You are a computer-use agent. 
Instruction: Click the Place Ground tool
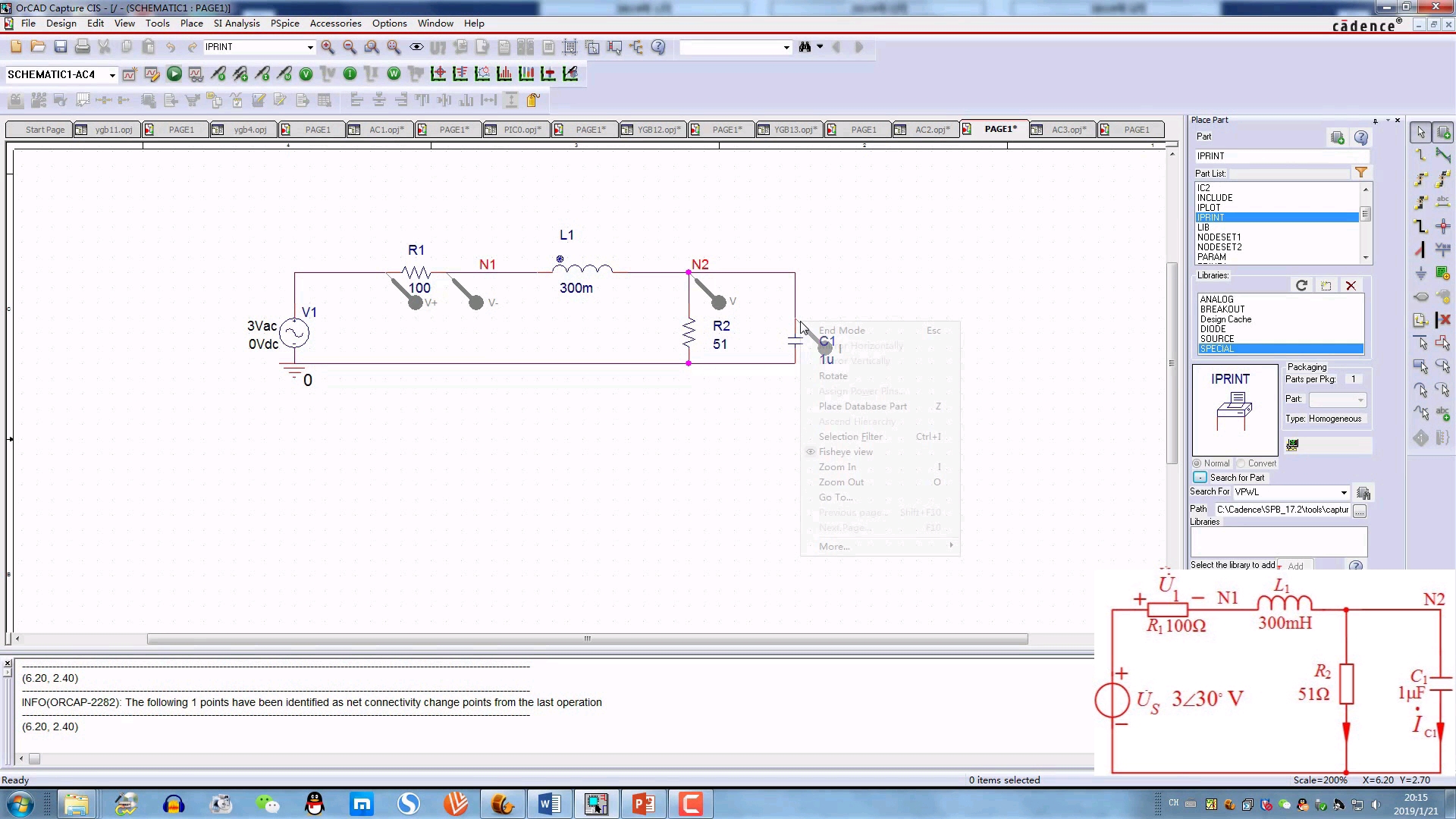pos(1421,273)
